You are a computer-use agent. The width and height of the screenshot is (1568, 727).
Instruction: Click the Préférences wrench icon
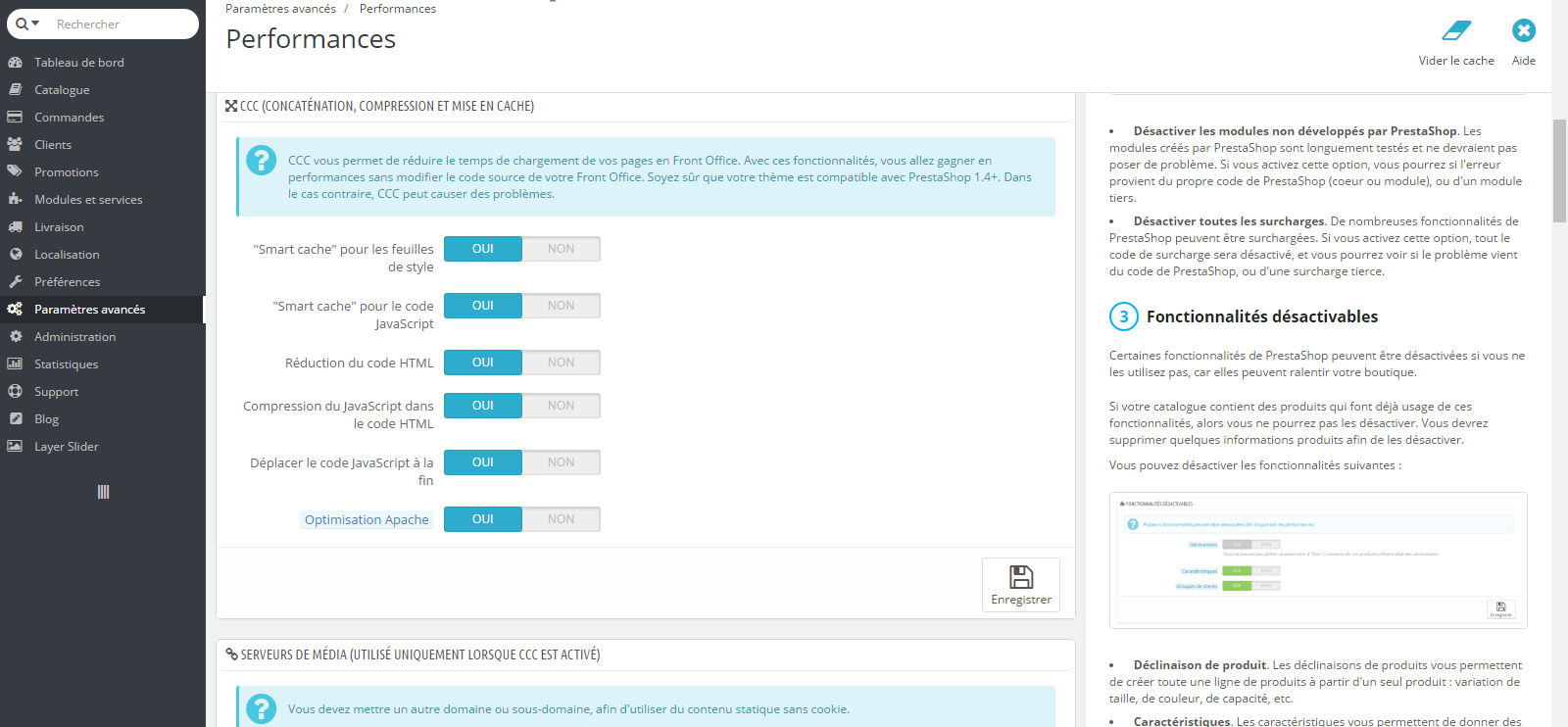pos(15,281)
